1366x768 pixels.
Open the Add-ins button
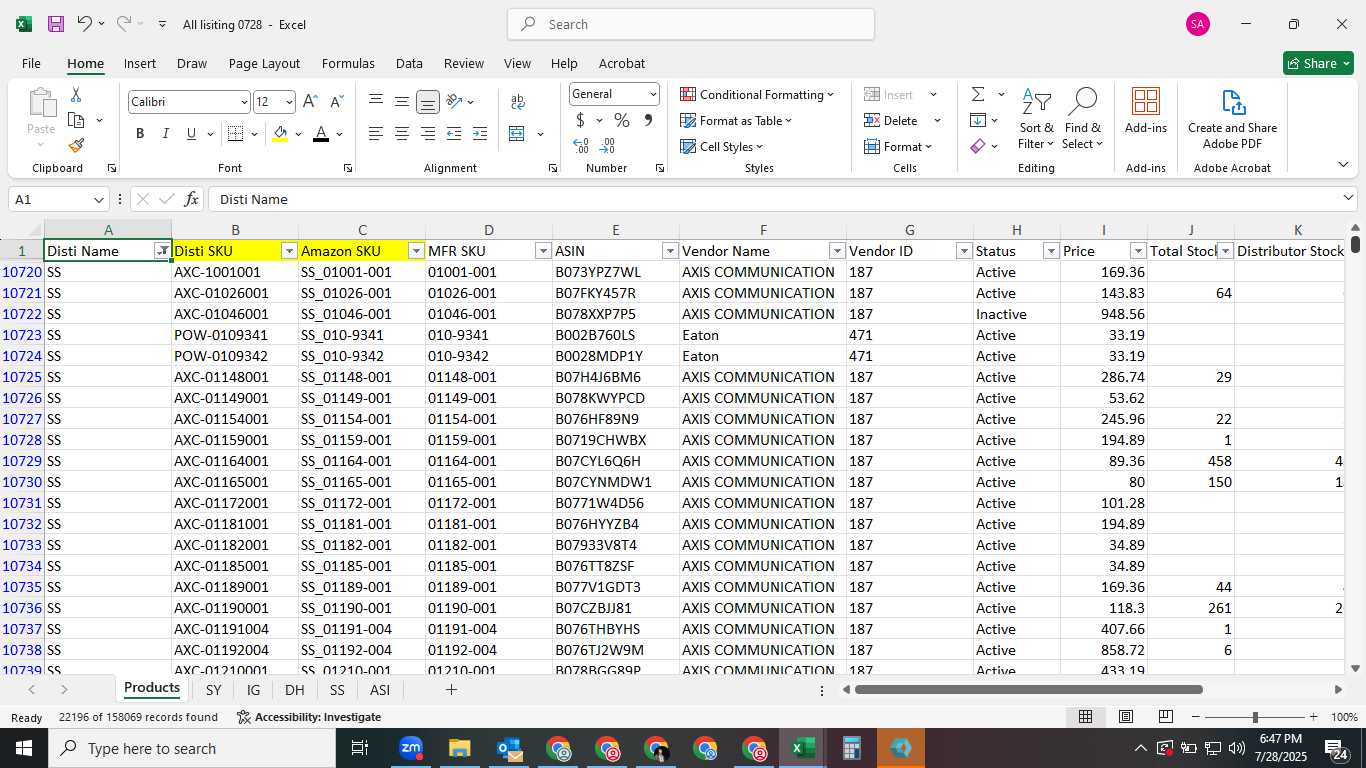click(x=1146, y=110)
